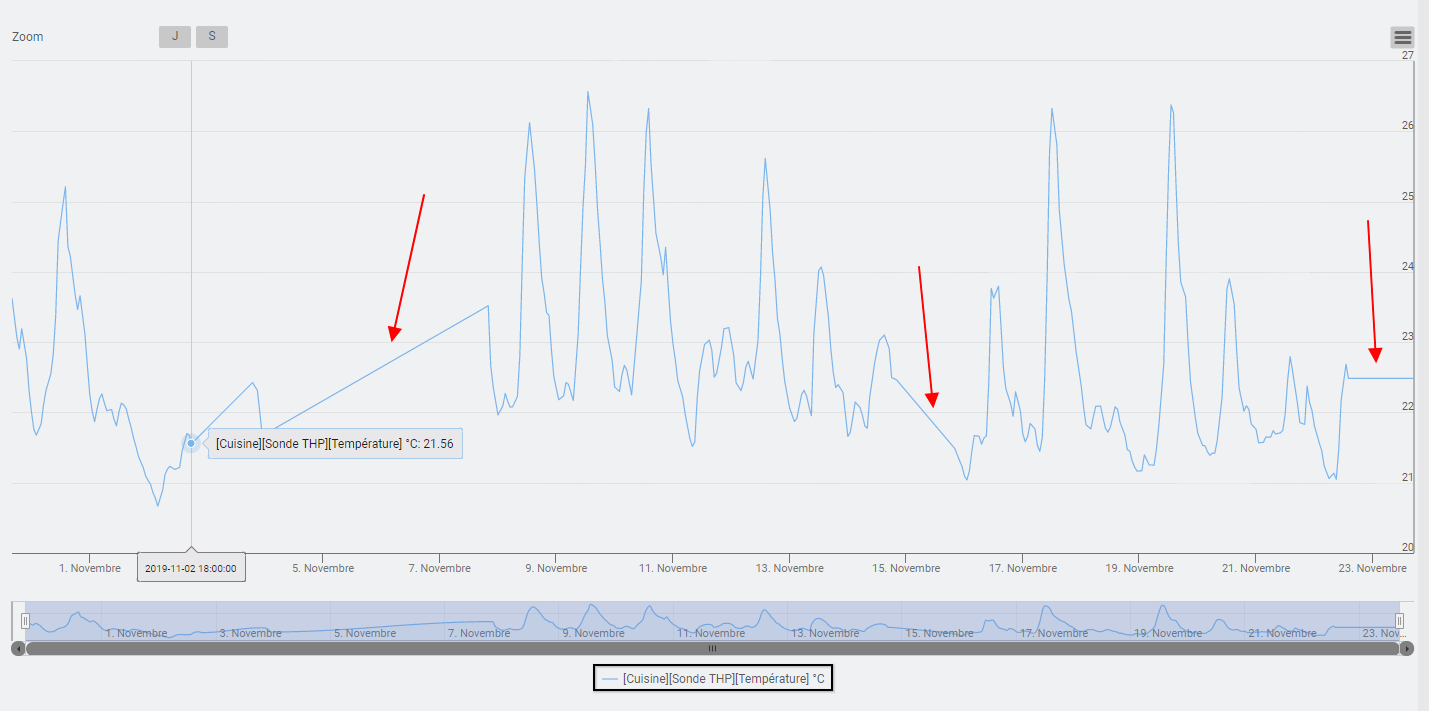
Task: Select the S zoom range button
Action: pos(212,37)
